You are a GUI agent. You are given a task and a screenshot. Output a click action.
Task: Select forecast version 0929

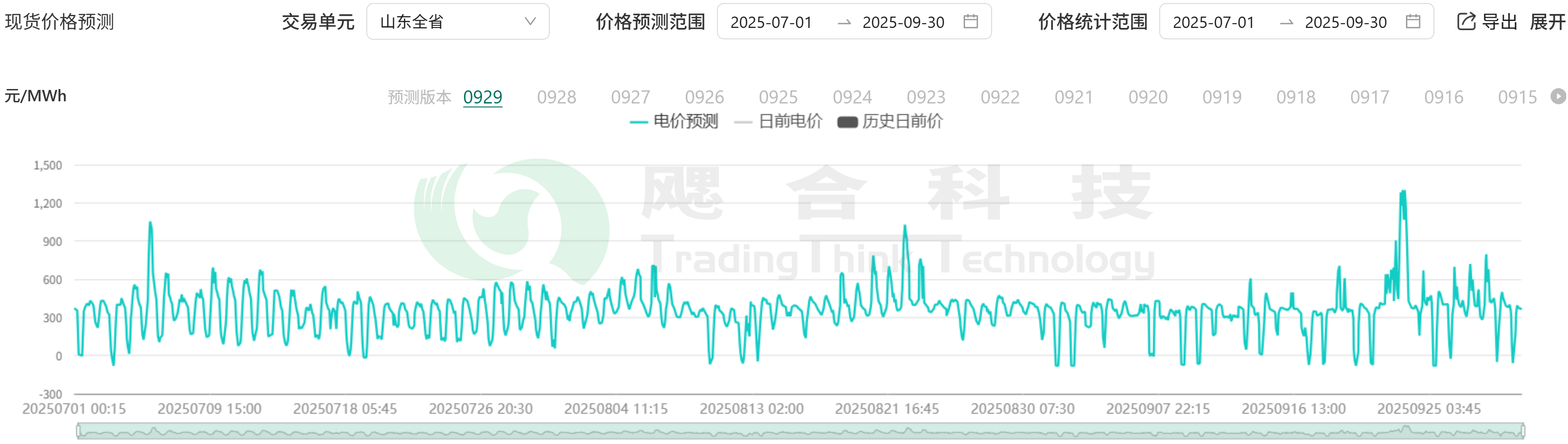[482, 97]
